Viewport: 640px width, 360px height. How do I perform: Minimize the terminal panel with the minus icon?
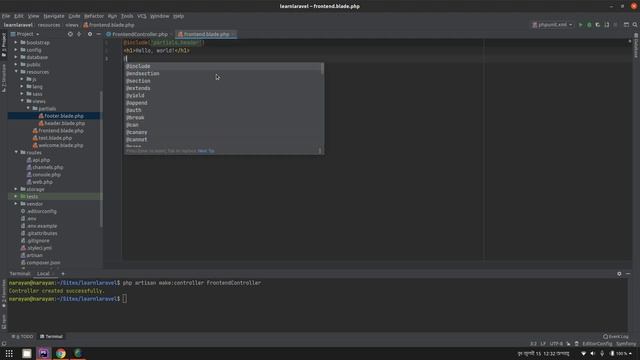pos(628,274)
